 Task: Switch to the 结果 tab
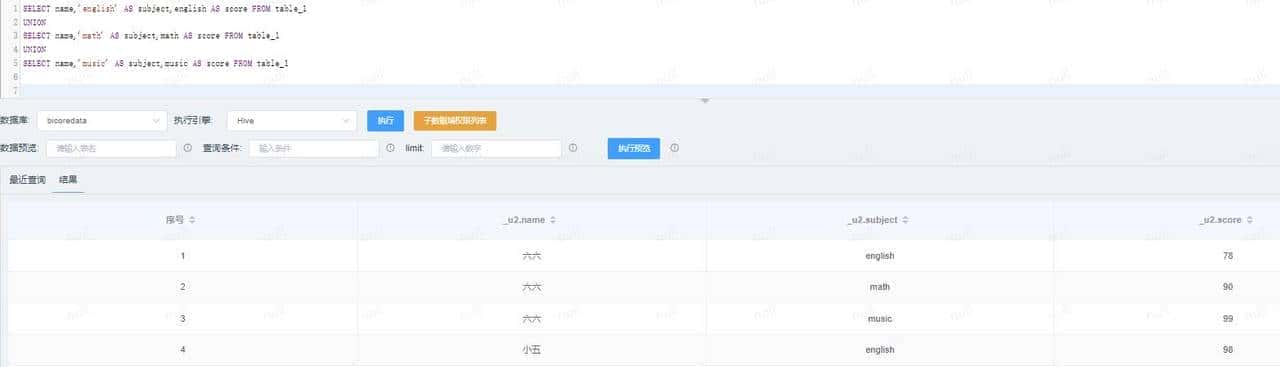[x=68, y=180]
